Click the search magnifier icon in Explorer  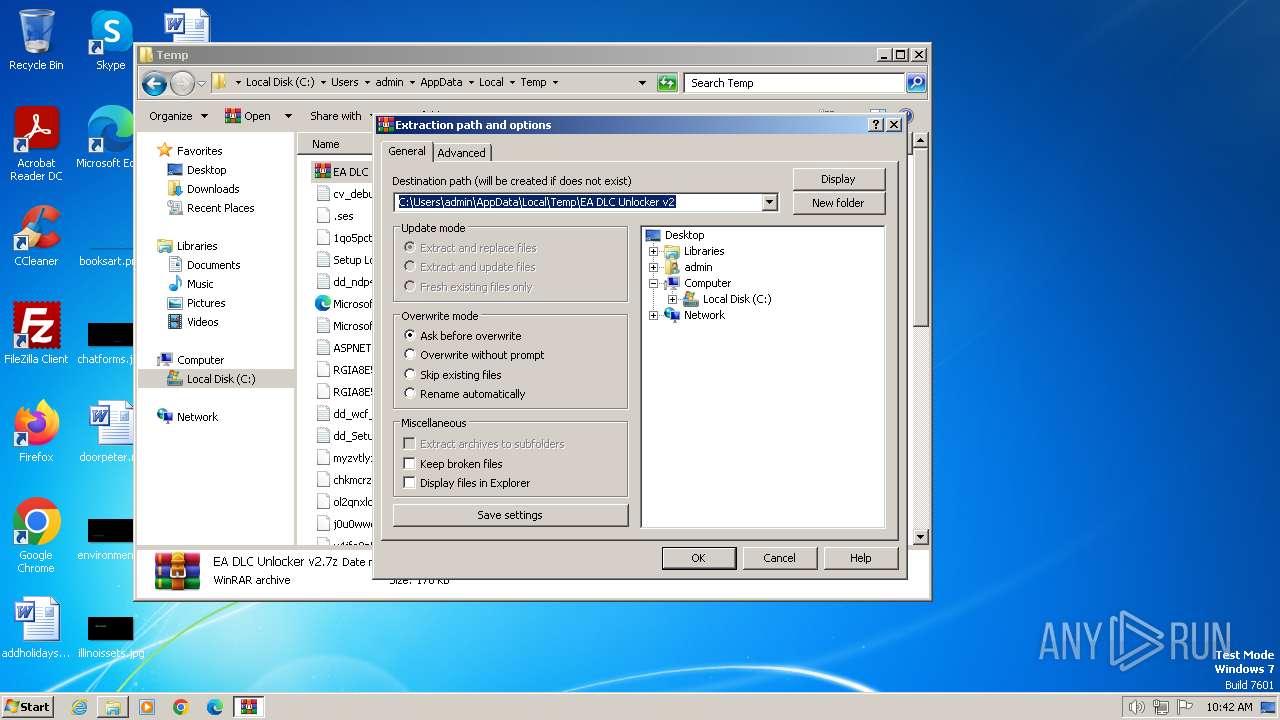coord(915,83)
